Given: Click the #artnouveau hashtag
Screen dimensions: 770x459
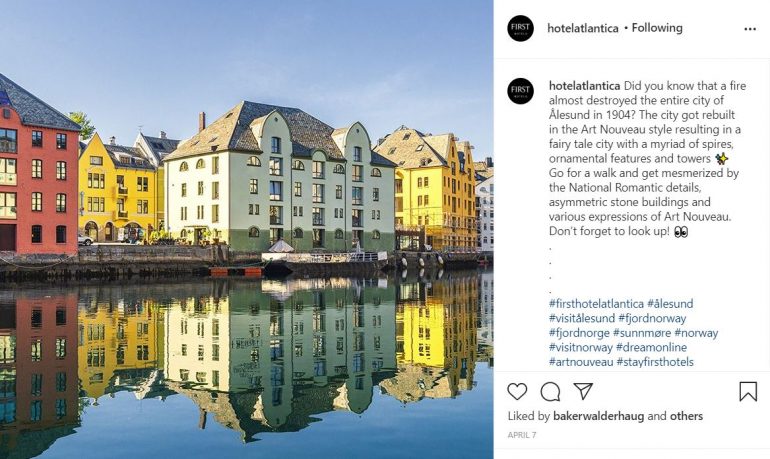Looking at the screenshot, I should [580, 362].
